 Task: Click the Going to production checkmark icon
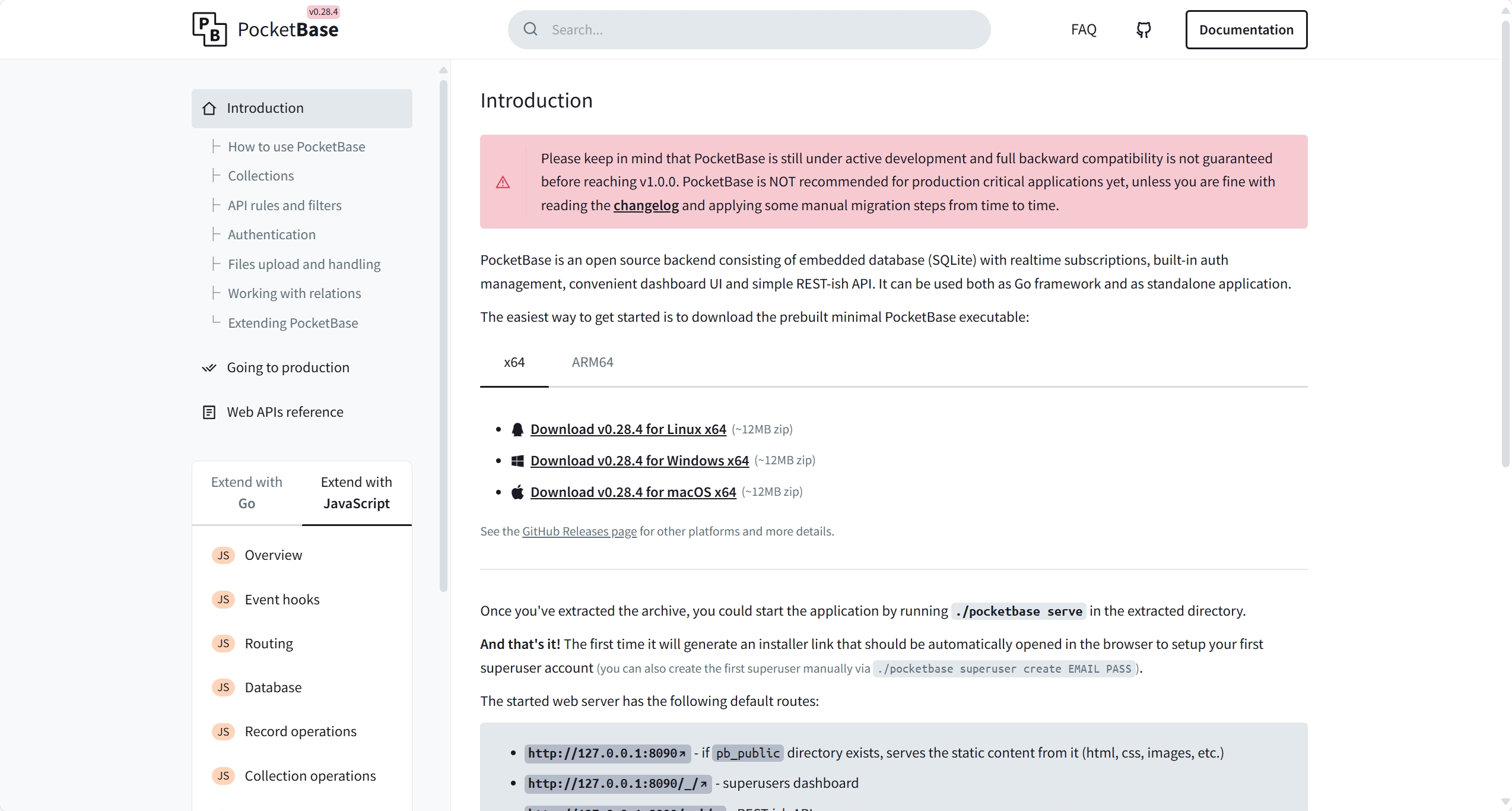(x=209, y=368)
